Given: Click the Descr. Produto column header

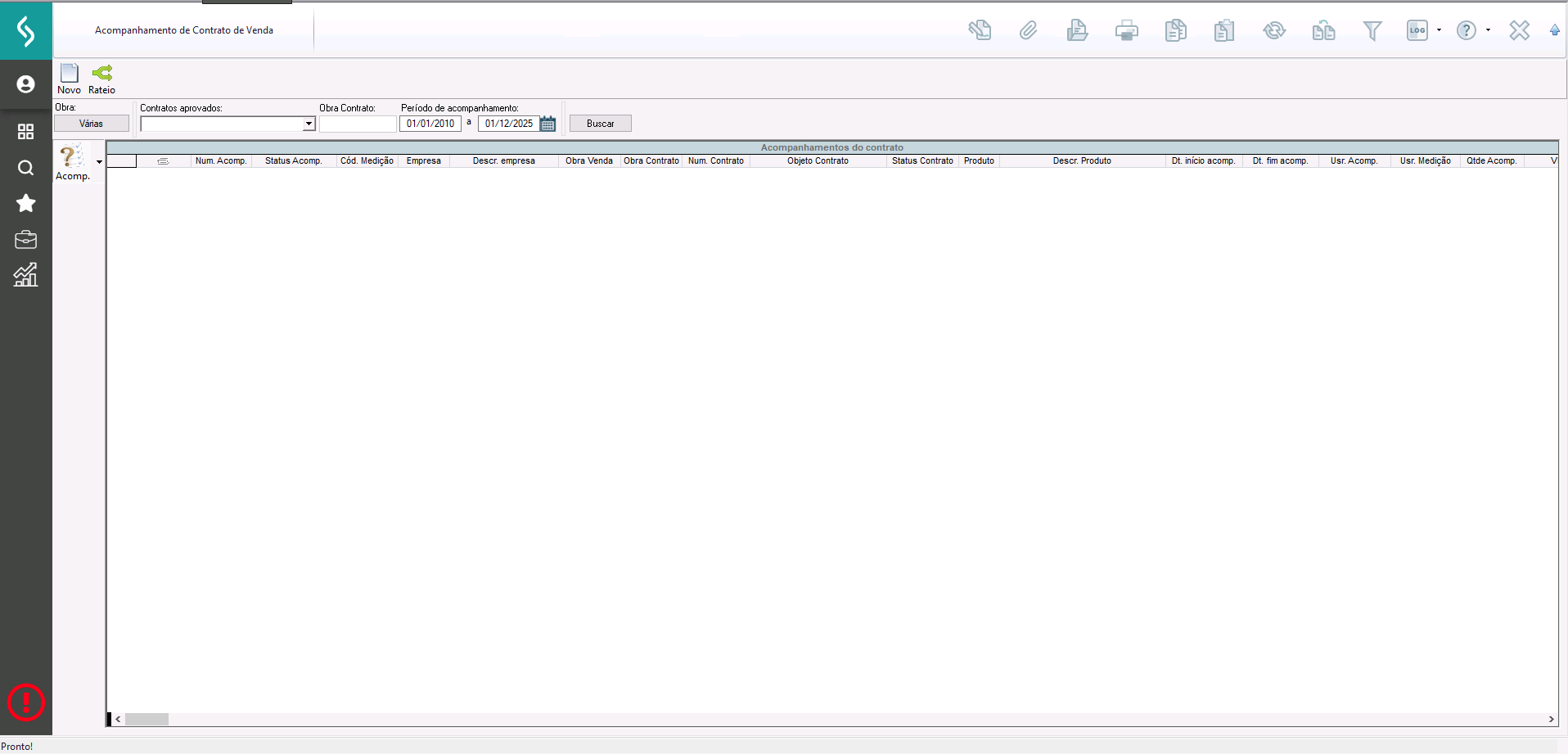Looking at the screenshot, I should coord(1083,161).
